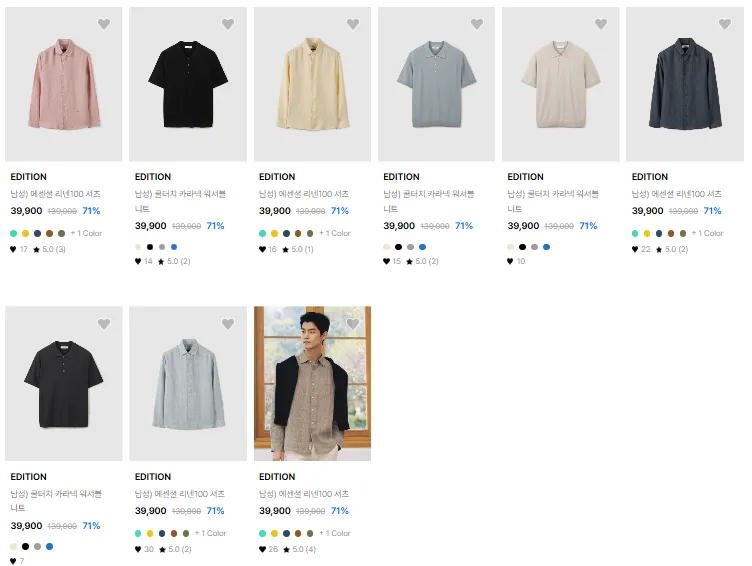Tap heart on black collar knit polo
The width and height of the screenshot is (752, 566).
228,24
